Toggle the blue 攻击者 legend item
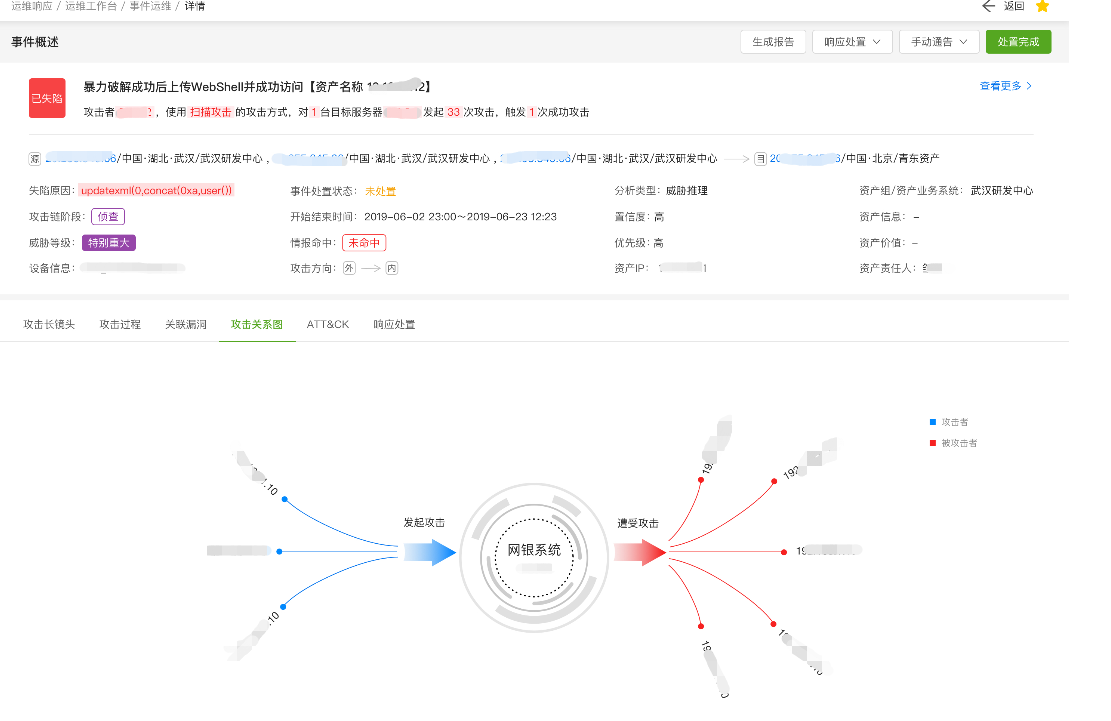 tap(949, 423)
